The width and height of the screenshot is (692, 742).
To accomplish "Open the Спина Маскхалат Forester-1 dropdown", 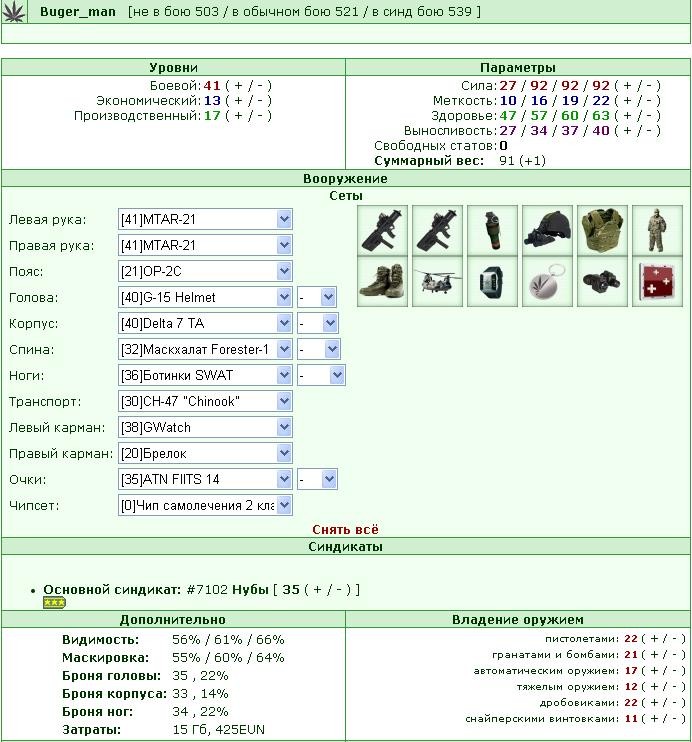I will tap(205, 350).
